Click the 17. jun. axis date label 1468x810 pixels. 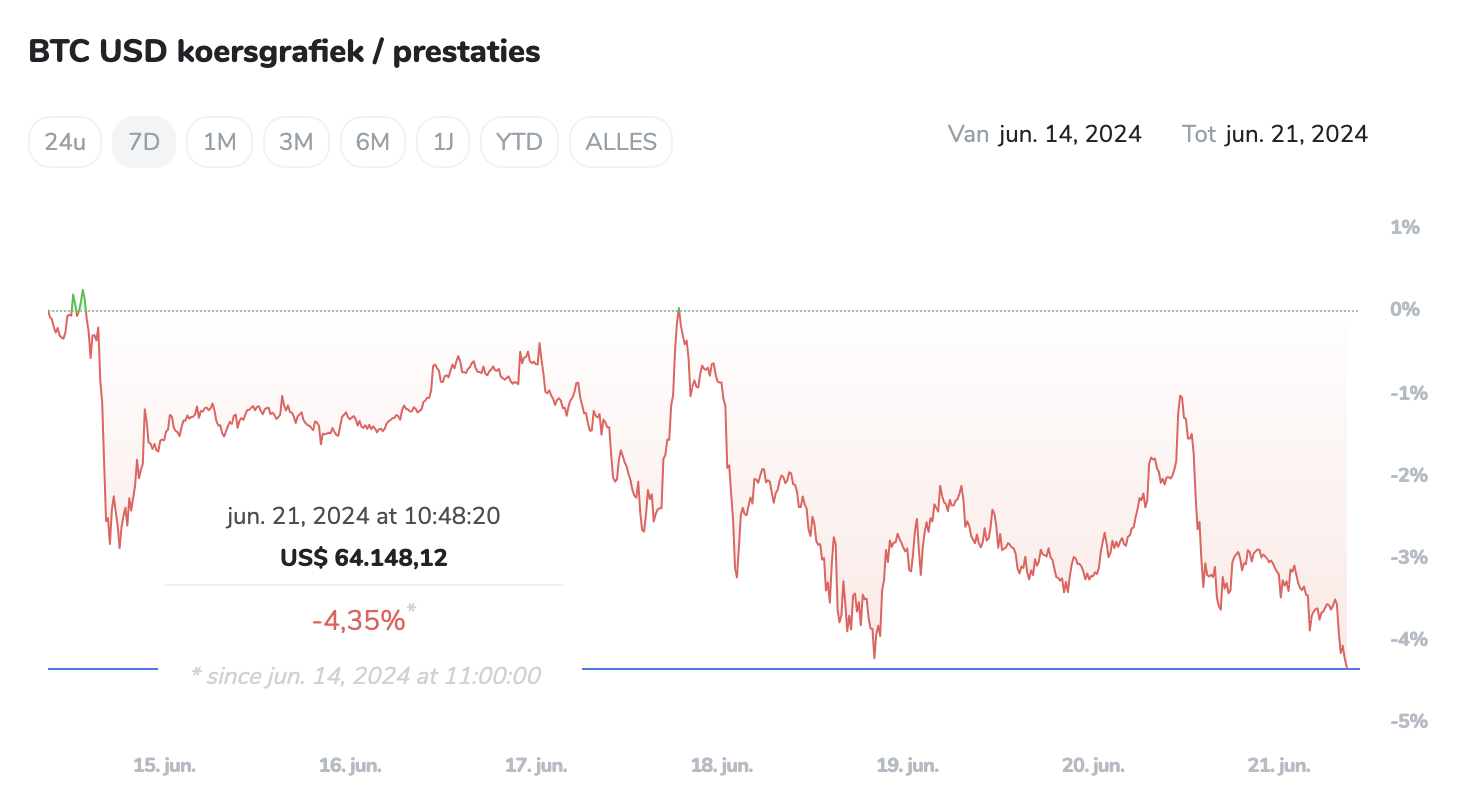coord(536,766)
